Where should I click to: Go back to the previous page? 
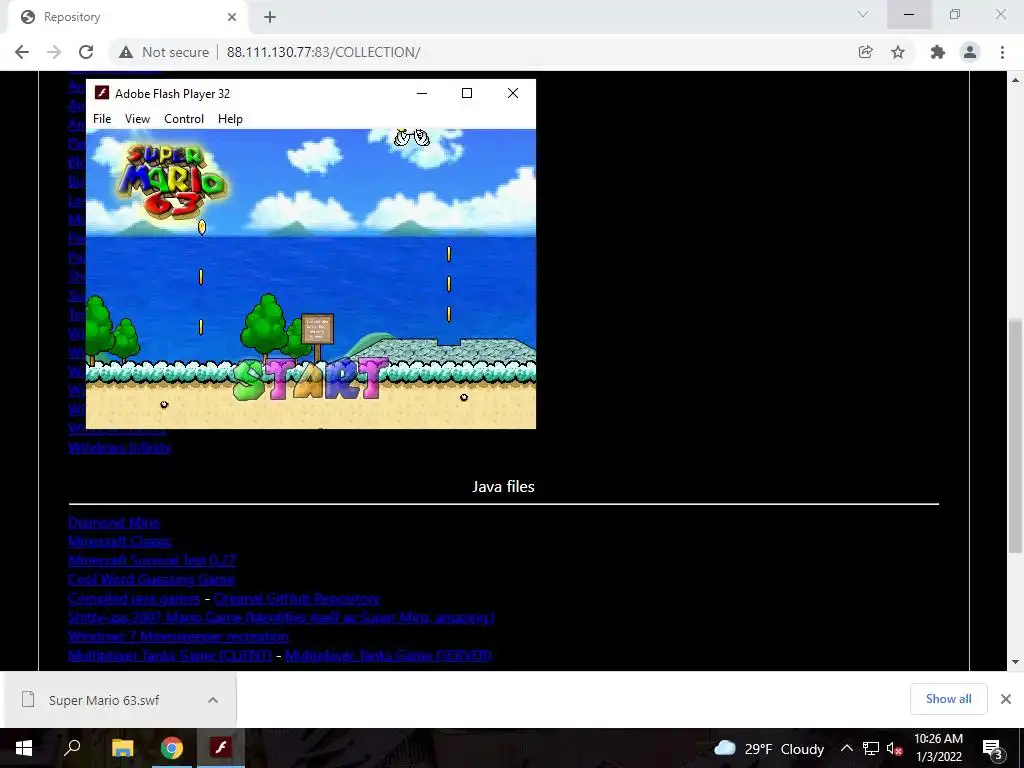(x=22, y=52)
